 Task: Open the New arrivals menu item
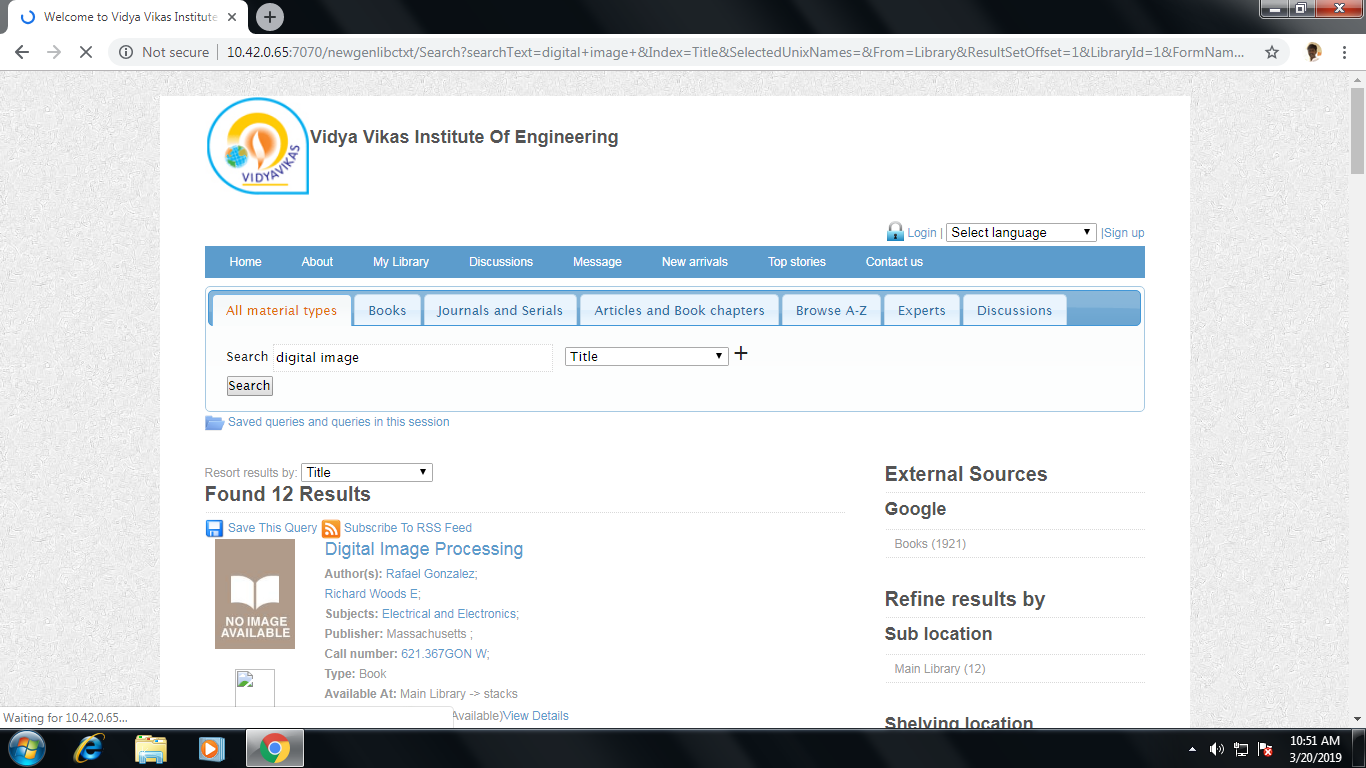694,262
